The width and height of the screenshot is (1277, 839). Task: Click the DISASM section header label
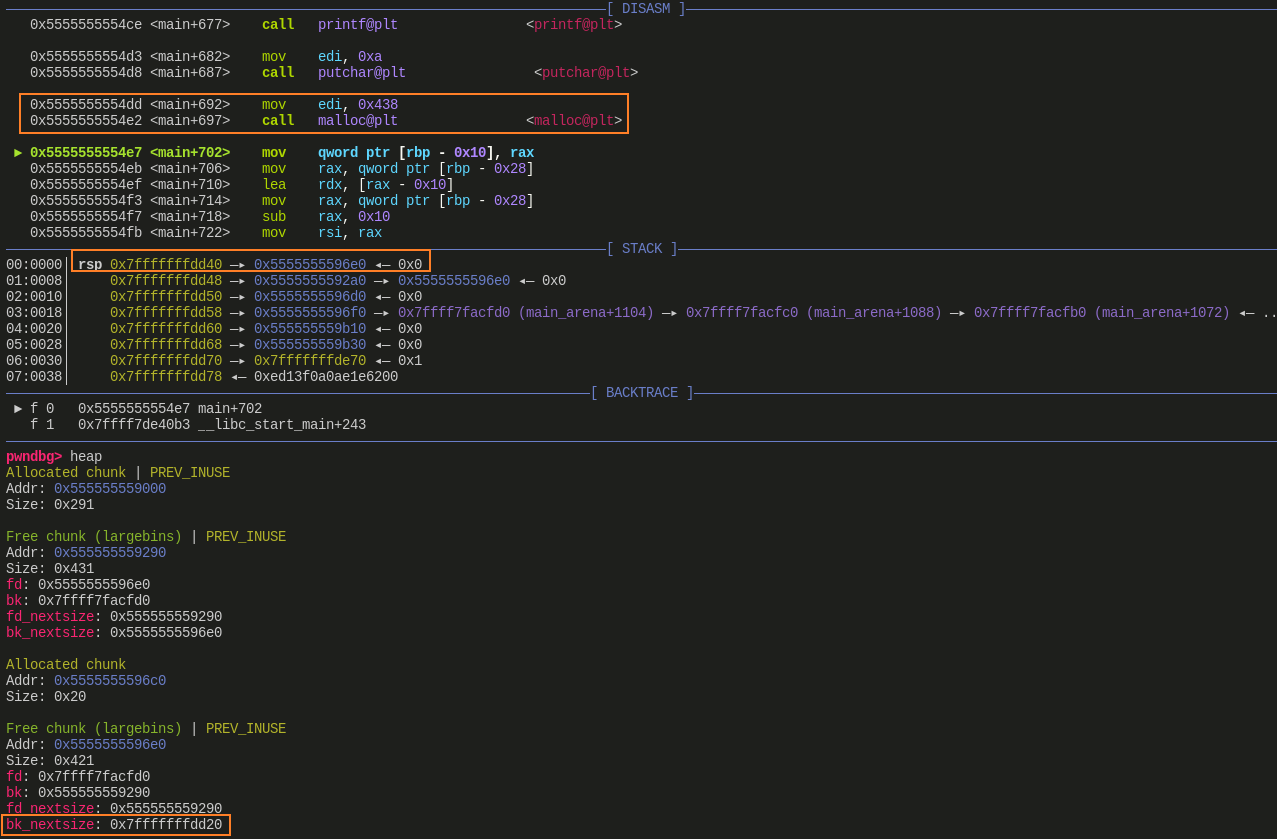pyautogui.click(x=645, y=9)
